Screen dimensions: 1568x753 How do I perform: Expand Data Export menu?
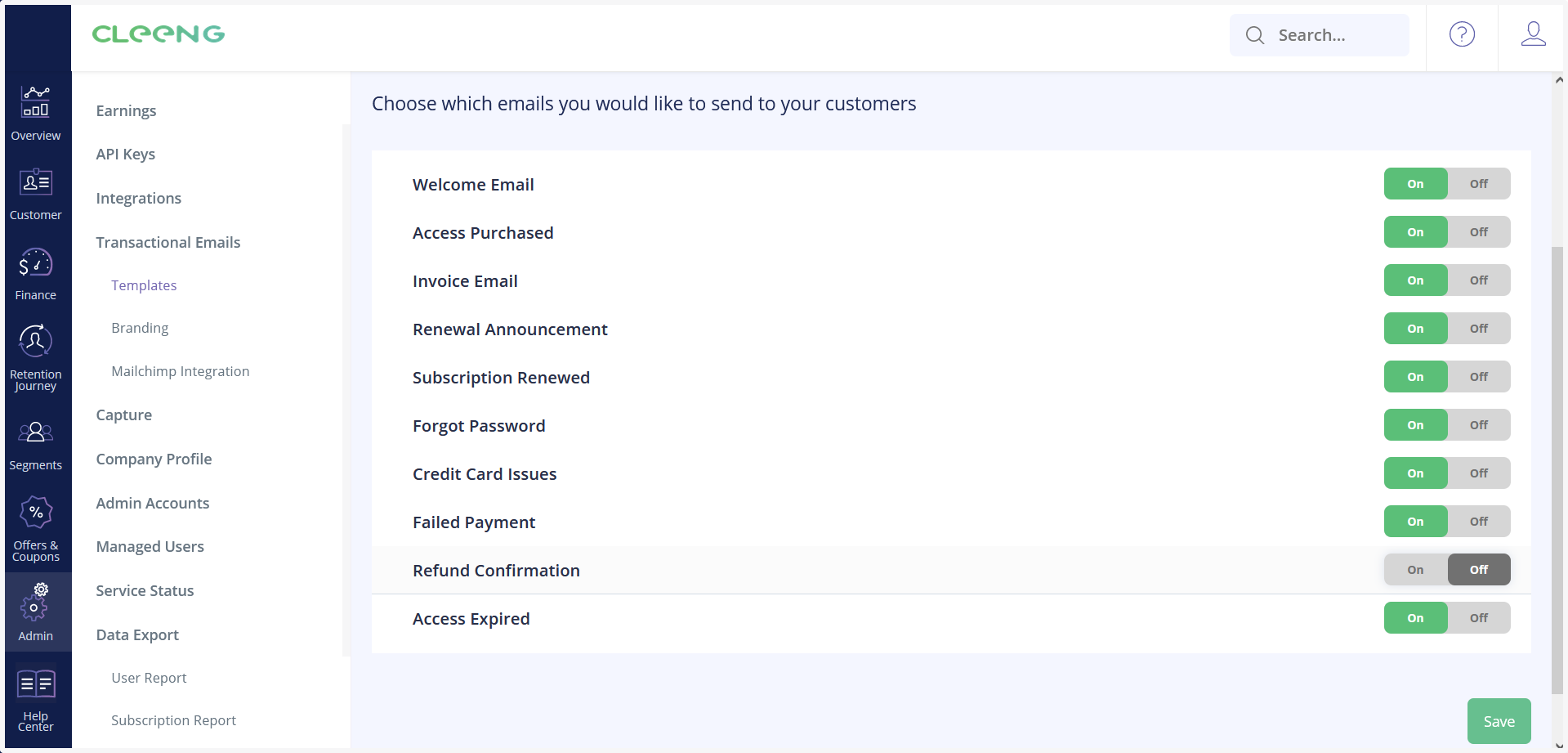136,634
